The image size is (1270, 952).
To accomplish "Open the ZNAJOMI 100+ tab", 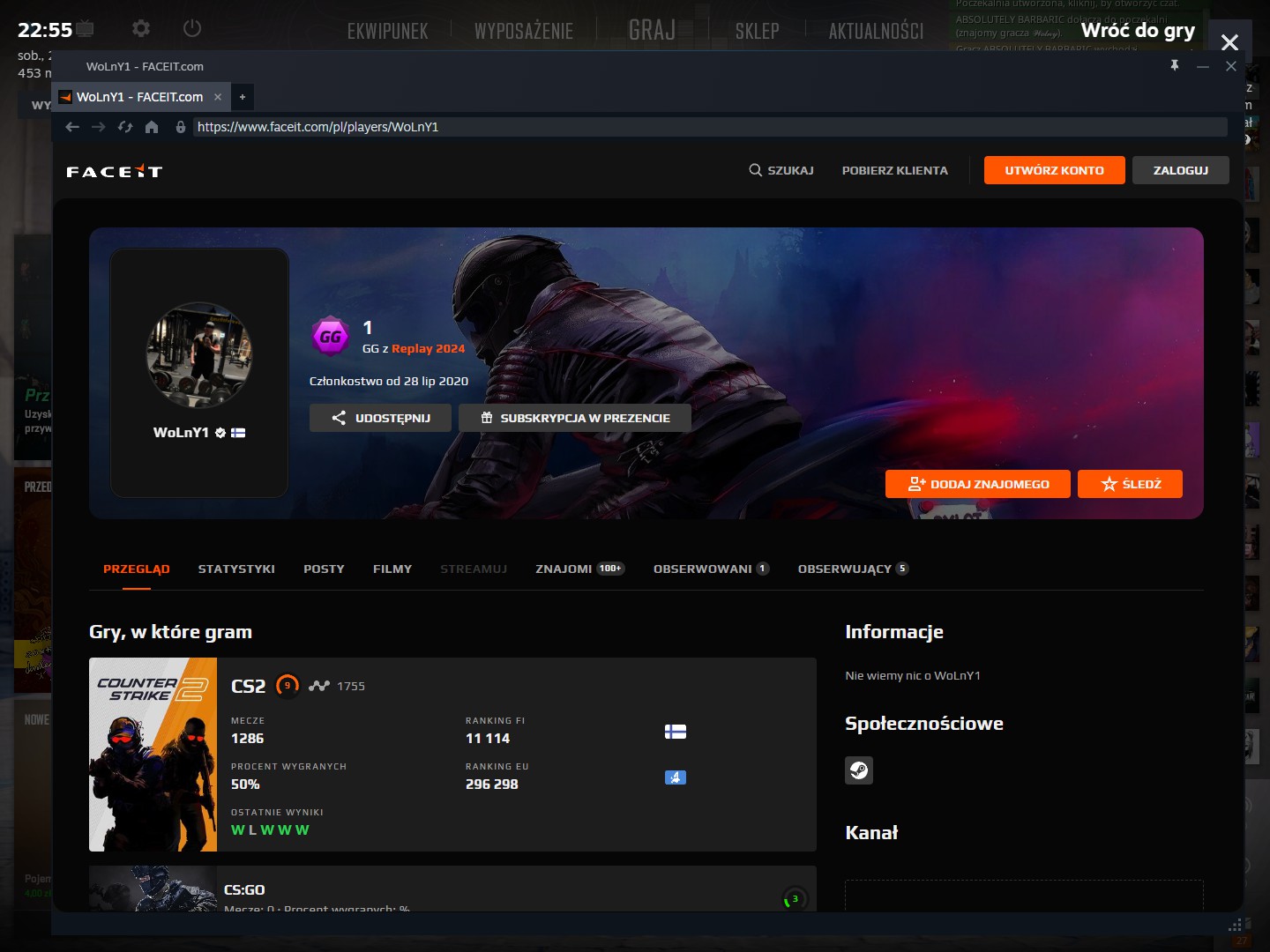I will tap(579, 569).
